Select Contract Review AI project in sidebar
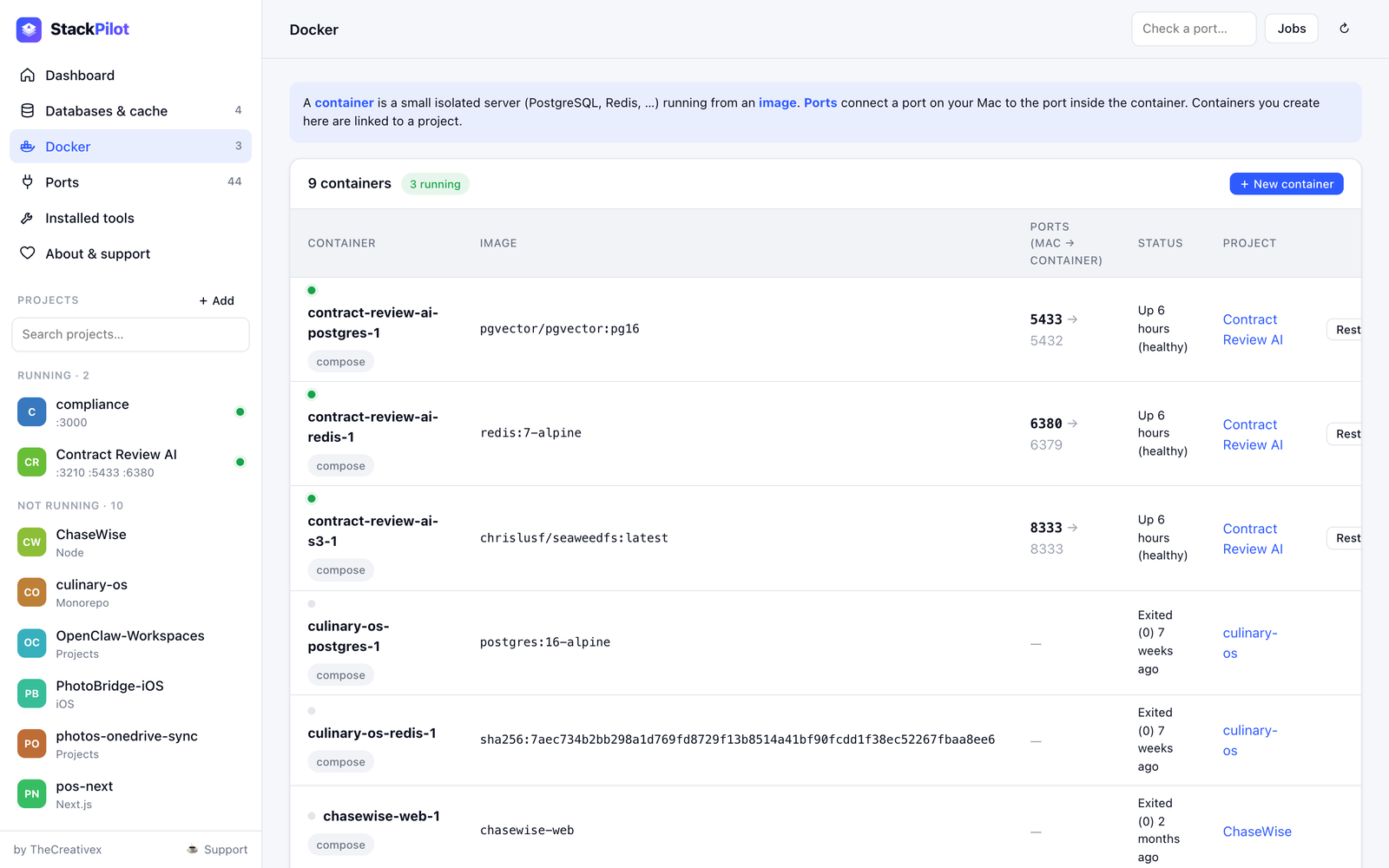The image size is (1389, 868). click(x=130, y=463)
